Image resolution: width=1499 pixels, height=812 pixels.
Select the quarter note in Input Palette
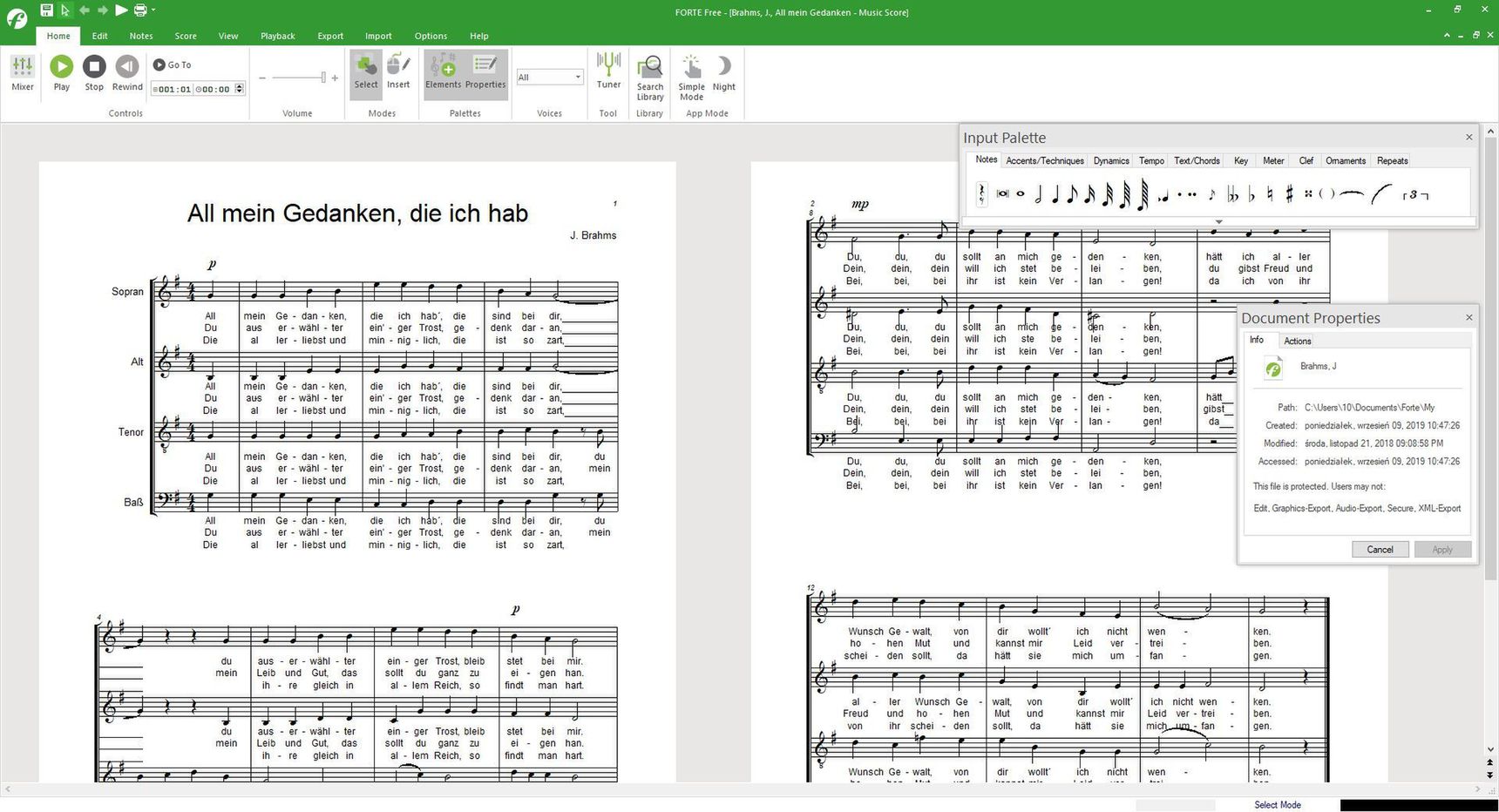tap(1055, 195)
